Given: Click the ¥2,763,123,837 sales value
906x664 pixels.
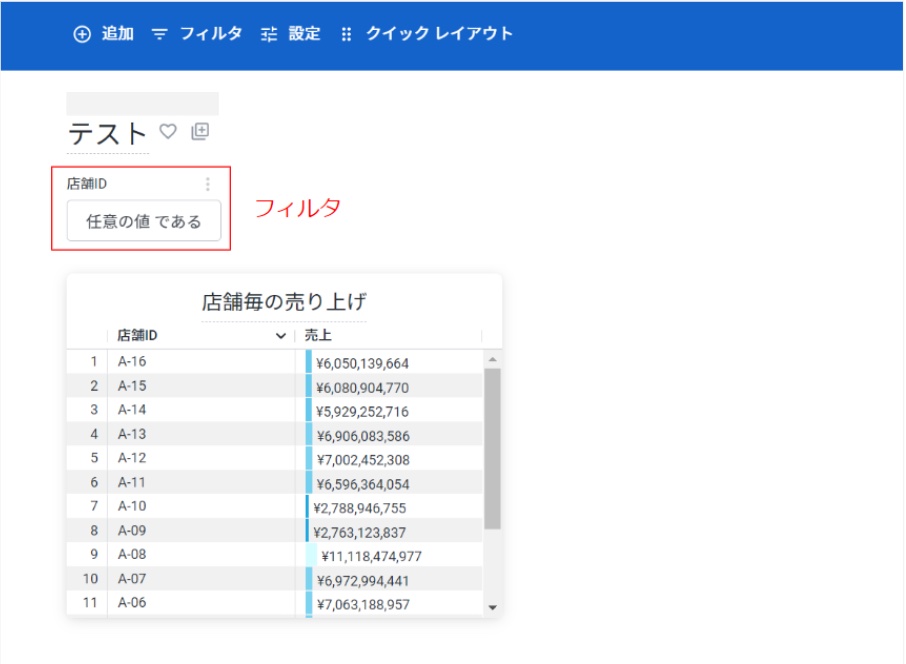Looking at the screenshot, I should 360,532.
